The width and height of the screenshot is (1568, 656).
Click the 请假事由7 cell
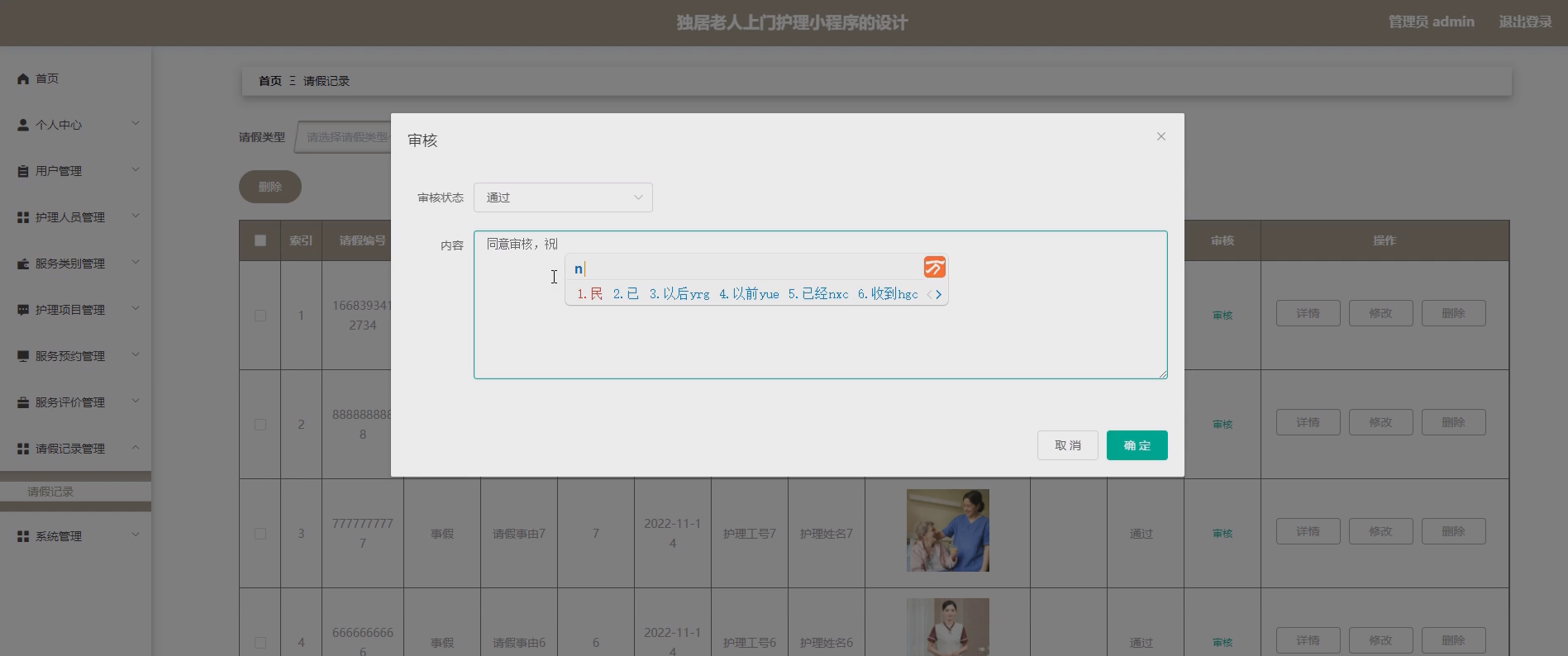[x=519, y=534]
